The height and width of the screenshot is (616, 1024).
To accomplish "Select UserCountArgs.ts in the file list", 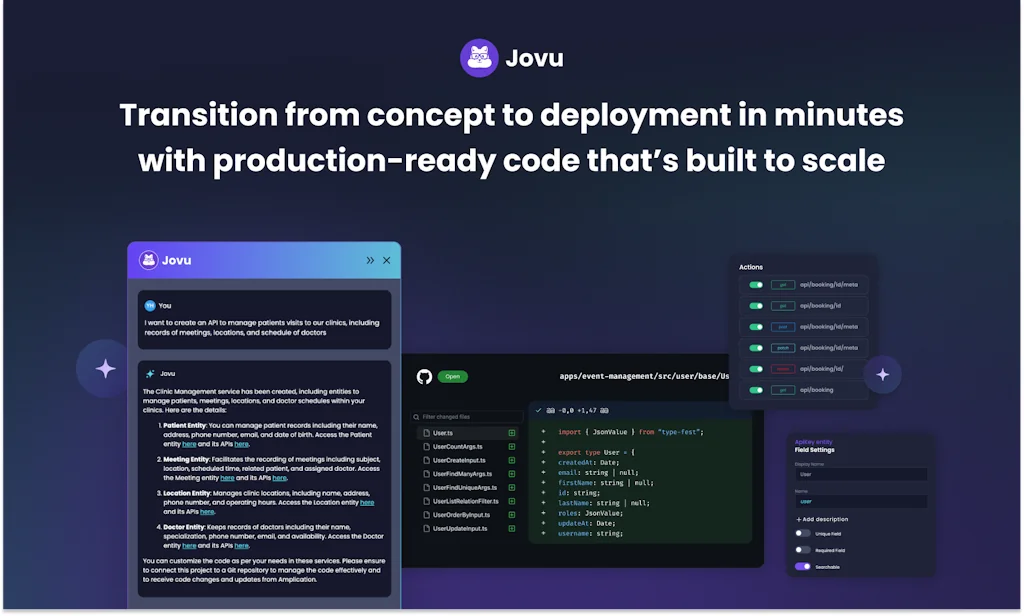I will click(x=458, y=447).
